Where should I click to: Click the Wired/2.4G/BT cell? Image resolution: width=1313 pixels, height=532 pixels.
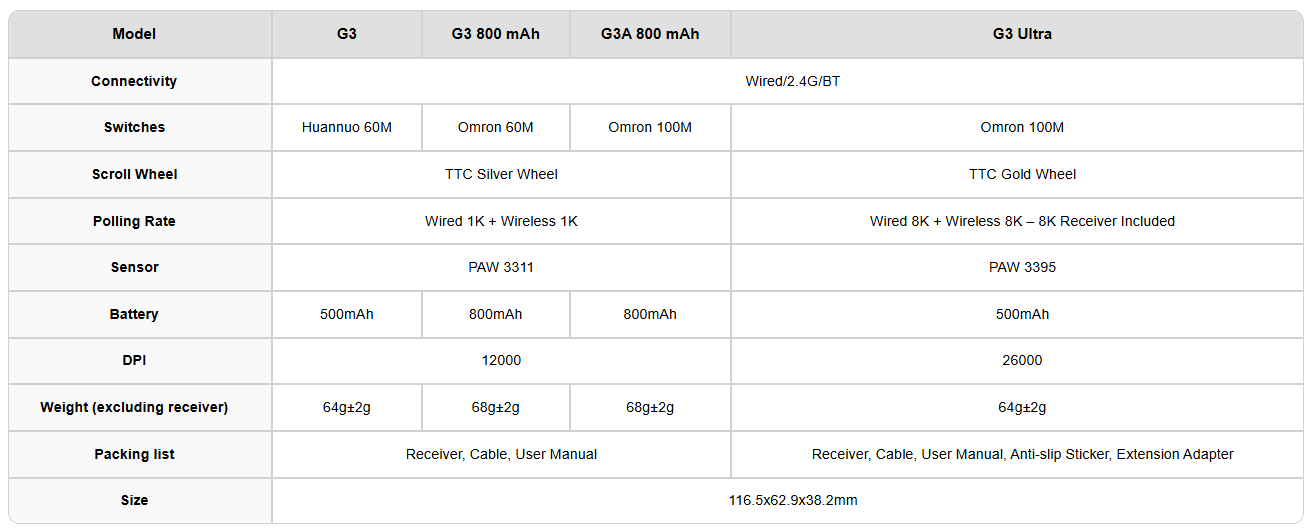pyautogui.click(x=792, y=81)
